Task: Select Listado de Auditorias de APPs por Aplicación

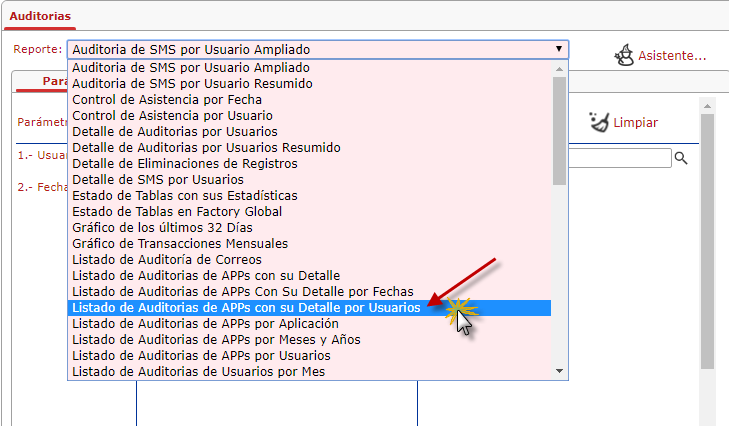Action: coord(310,323)
